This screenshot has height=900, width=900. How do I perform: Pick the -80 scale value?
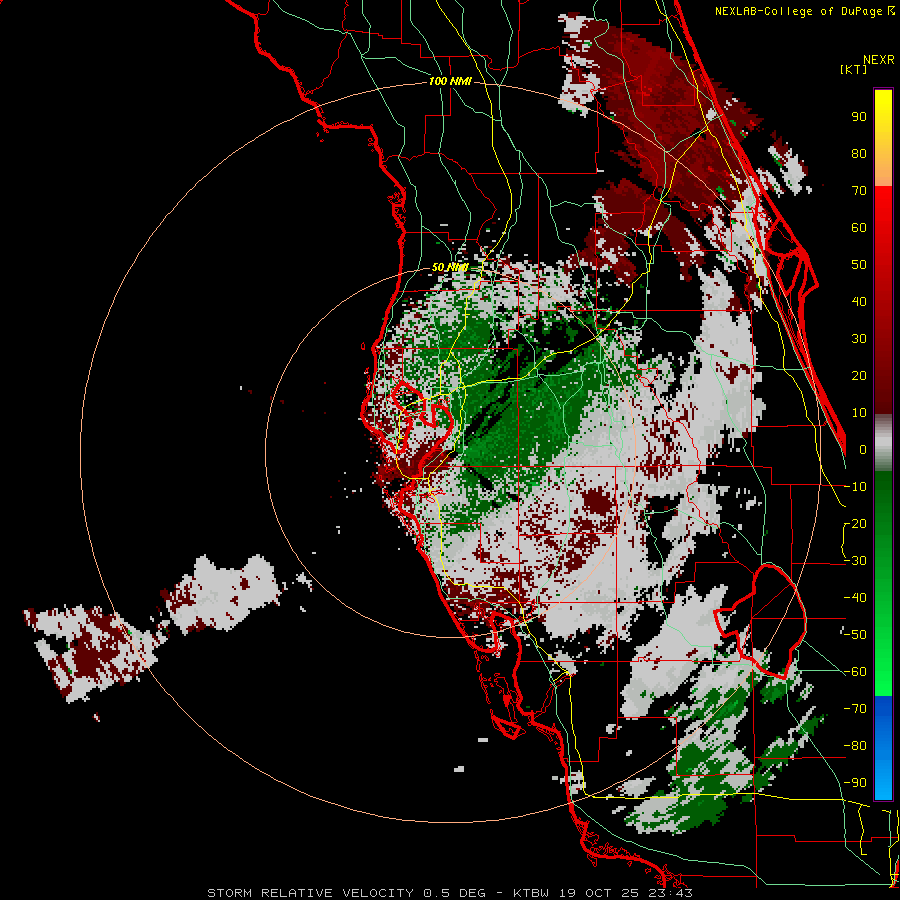(855, 746)
